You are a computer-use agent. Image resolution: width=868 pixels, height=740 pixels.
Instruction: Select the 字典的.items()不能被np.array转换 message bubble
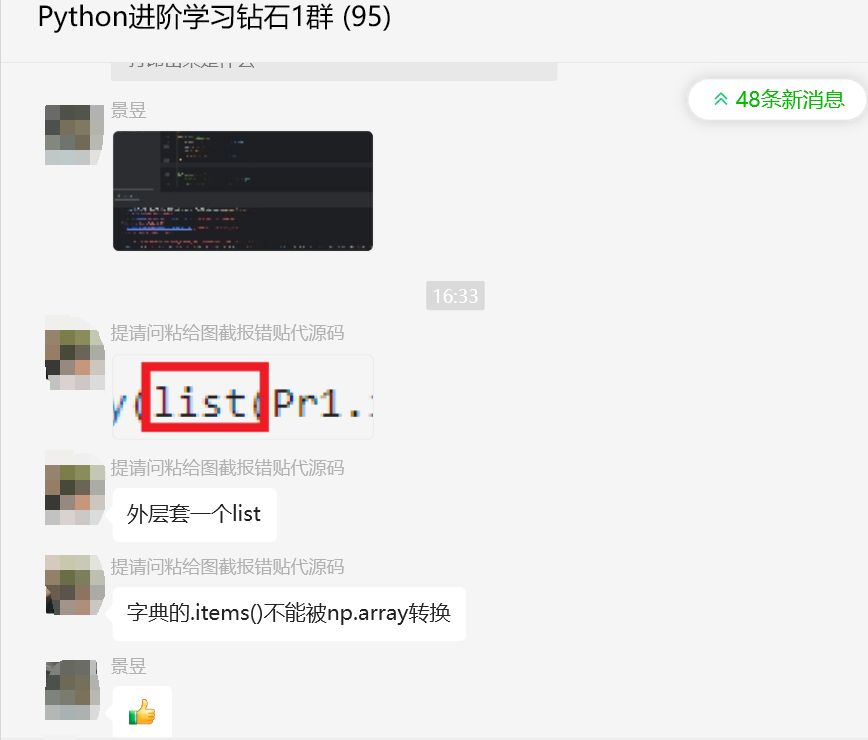point(289,613)
